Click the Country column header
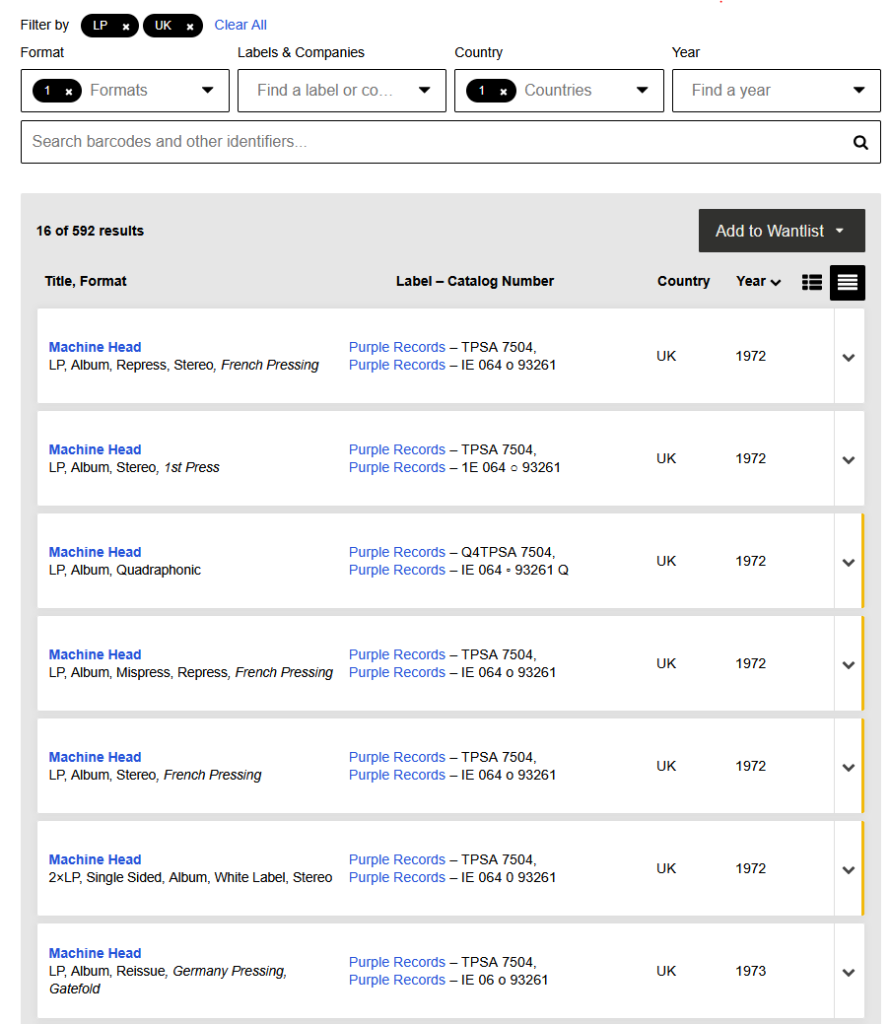The image size is (890, 1024). tap(683, 281)
